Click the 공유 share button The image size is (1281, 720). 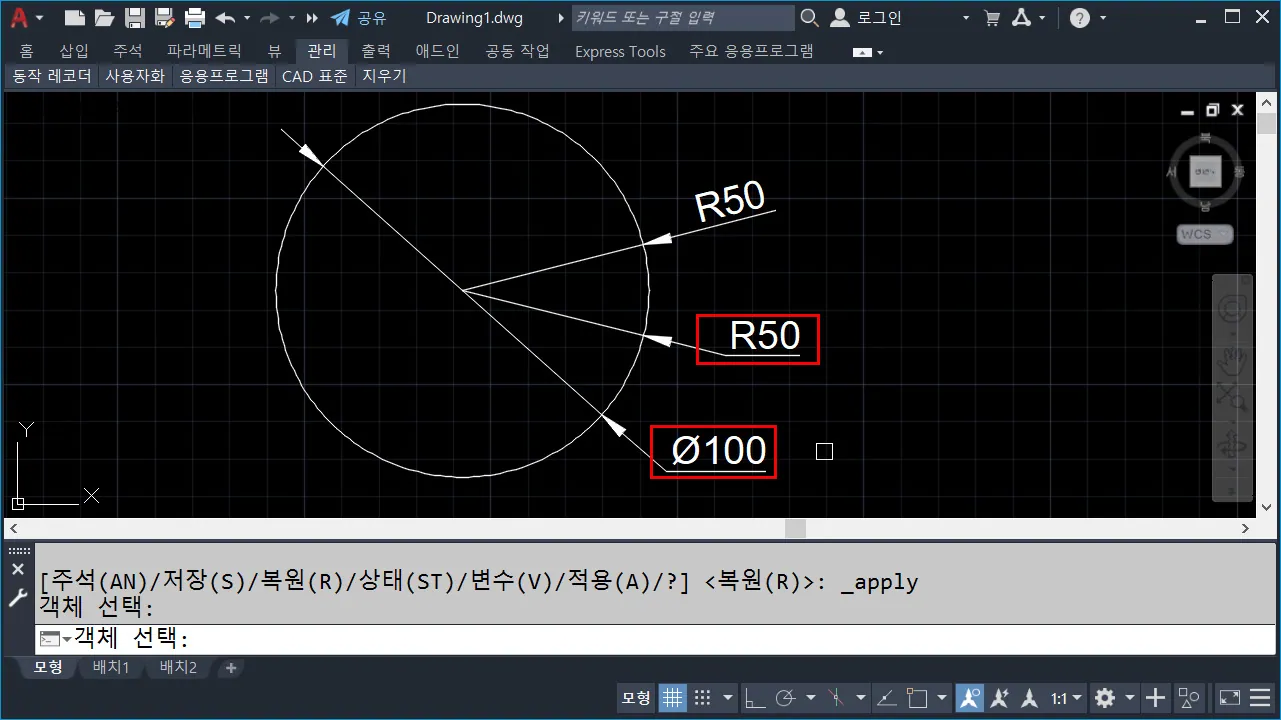pos(359,18)
